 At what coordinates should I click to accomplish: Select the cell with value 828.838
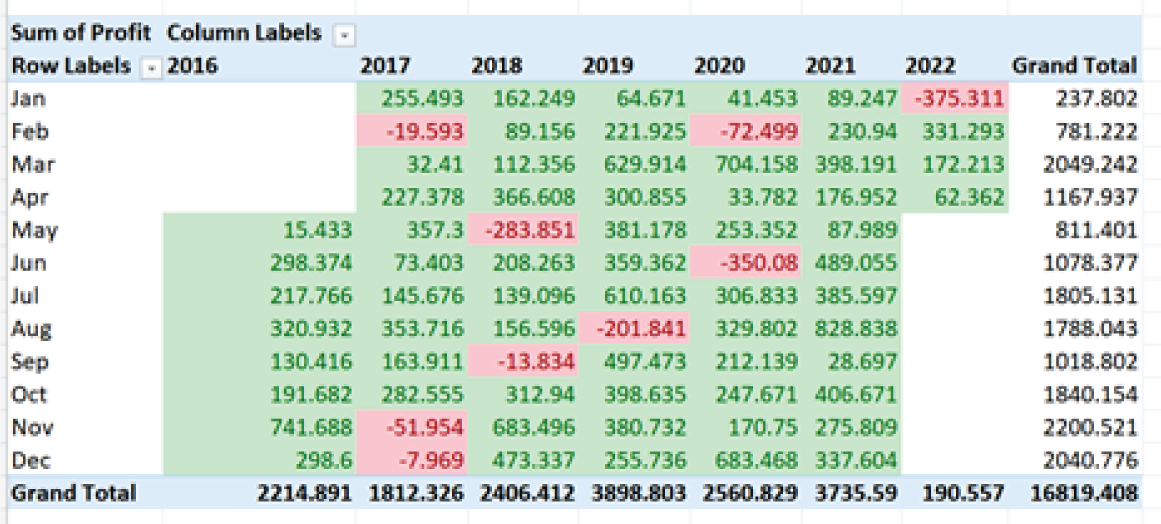pos(852,329)
